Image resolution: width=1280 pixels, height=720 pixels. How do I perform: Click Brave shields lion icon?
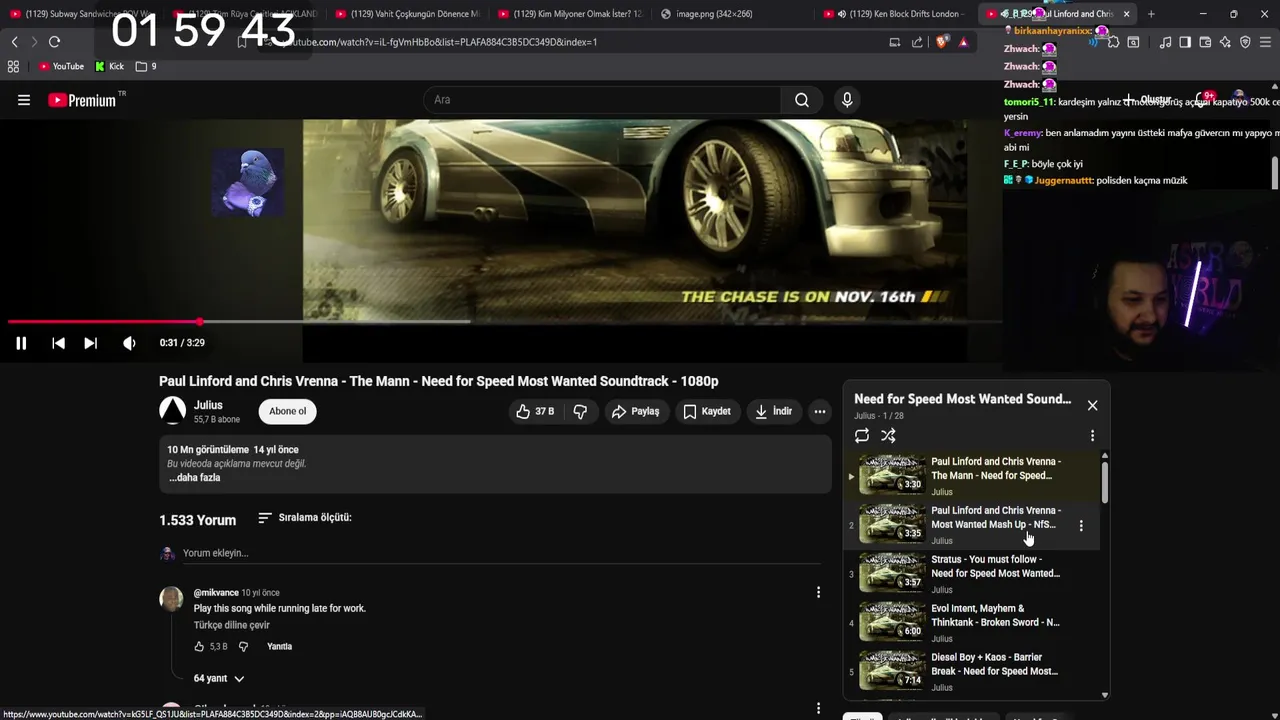click(942, 42)
